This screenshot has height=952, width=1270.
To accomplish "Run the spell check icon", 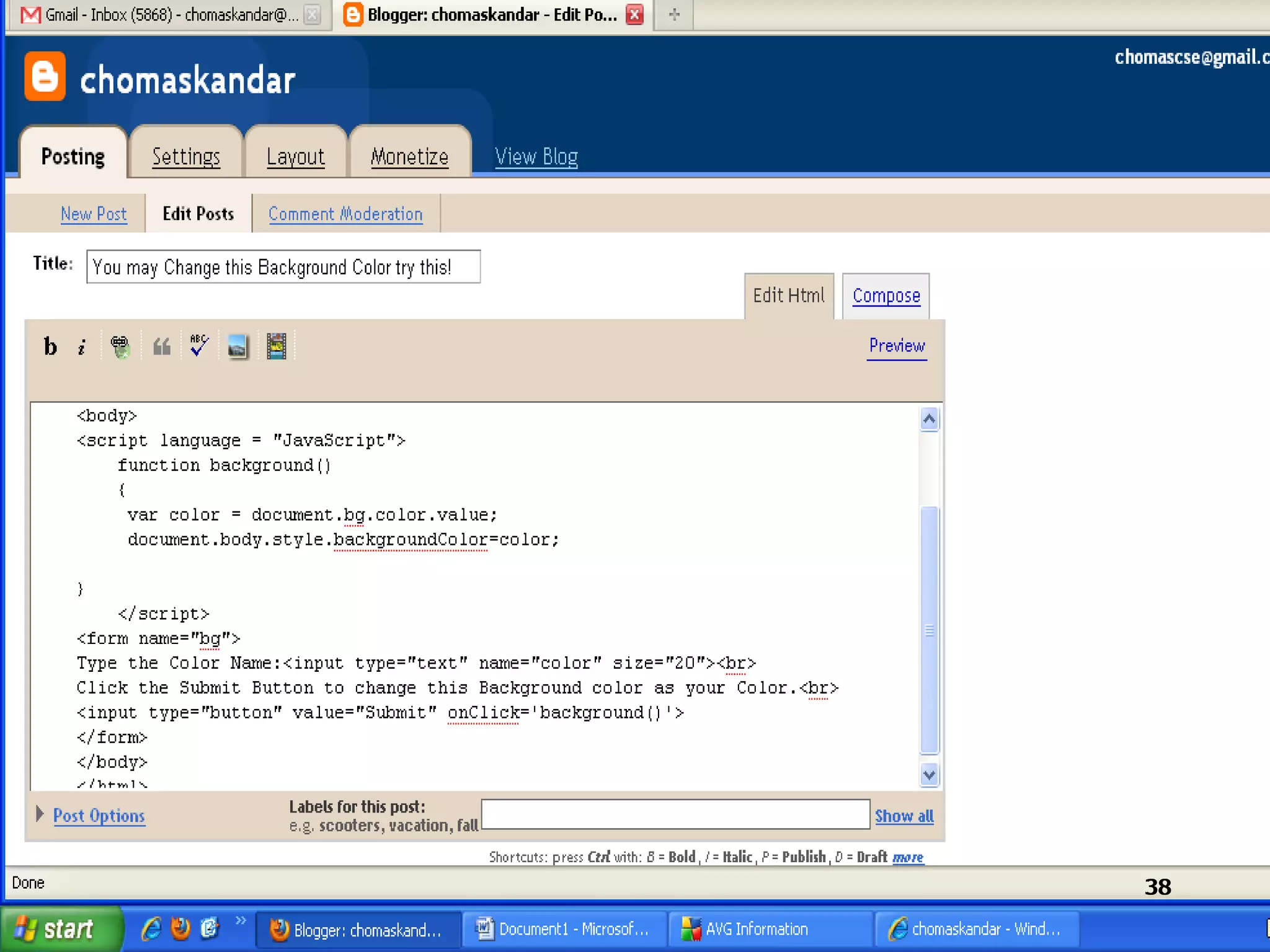I will [x=199, y=346].
